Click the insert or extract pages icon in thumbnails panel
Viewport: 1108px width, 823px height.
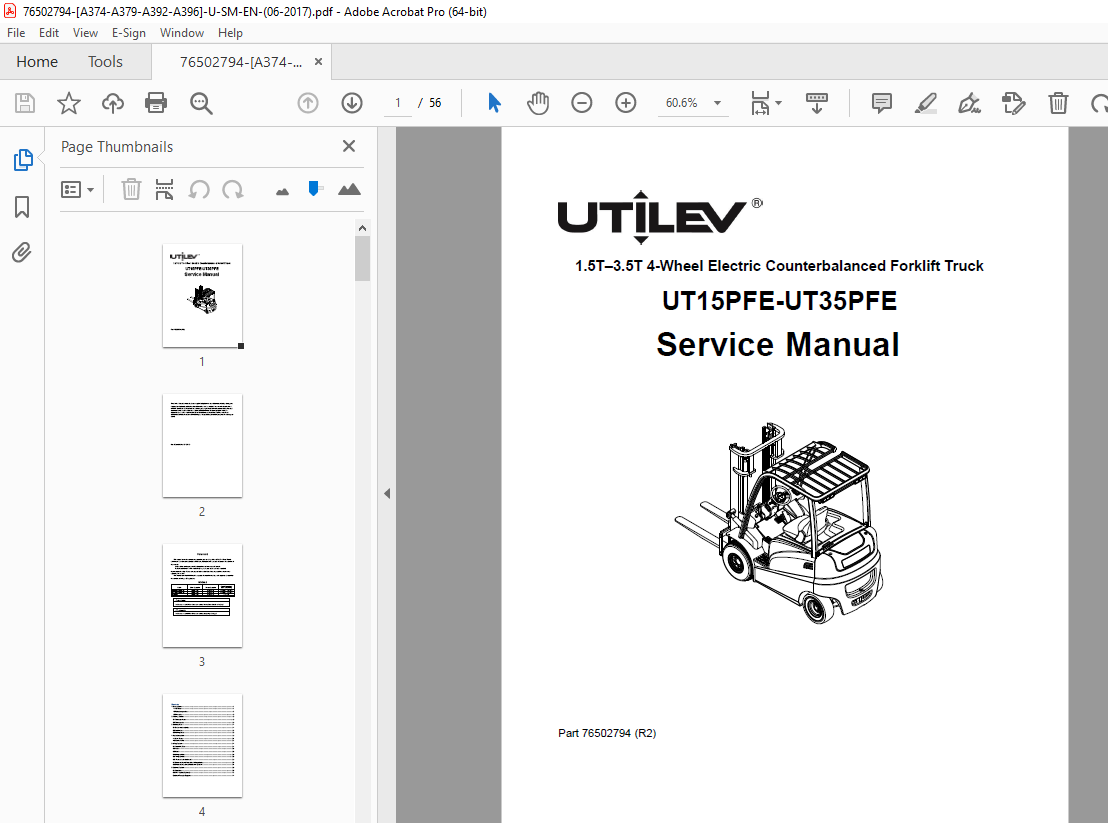pyautogui.click(x=164, y=189)
